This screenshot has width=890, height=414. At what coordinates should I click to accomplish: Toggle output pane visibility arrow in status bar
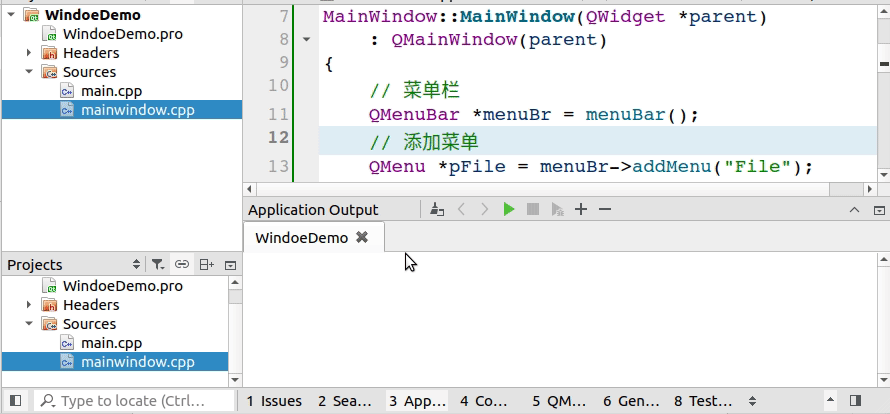point(830,401)
